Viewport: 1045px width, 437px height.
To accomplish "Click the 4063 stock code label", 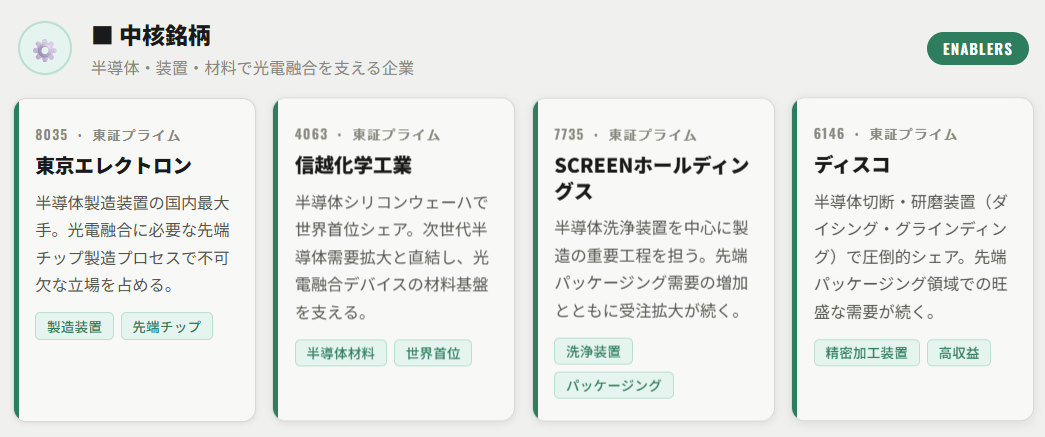I will 311,135.
